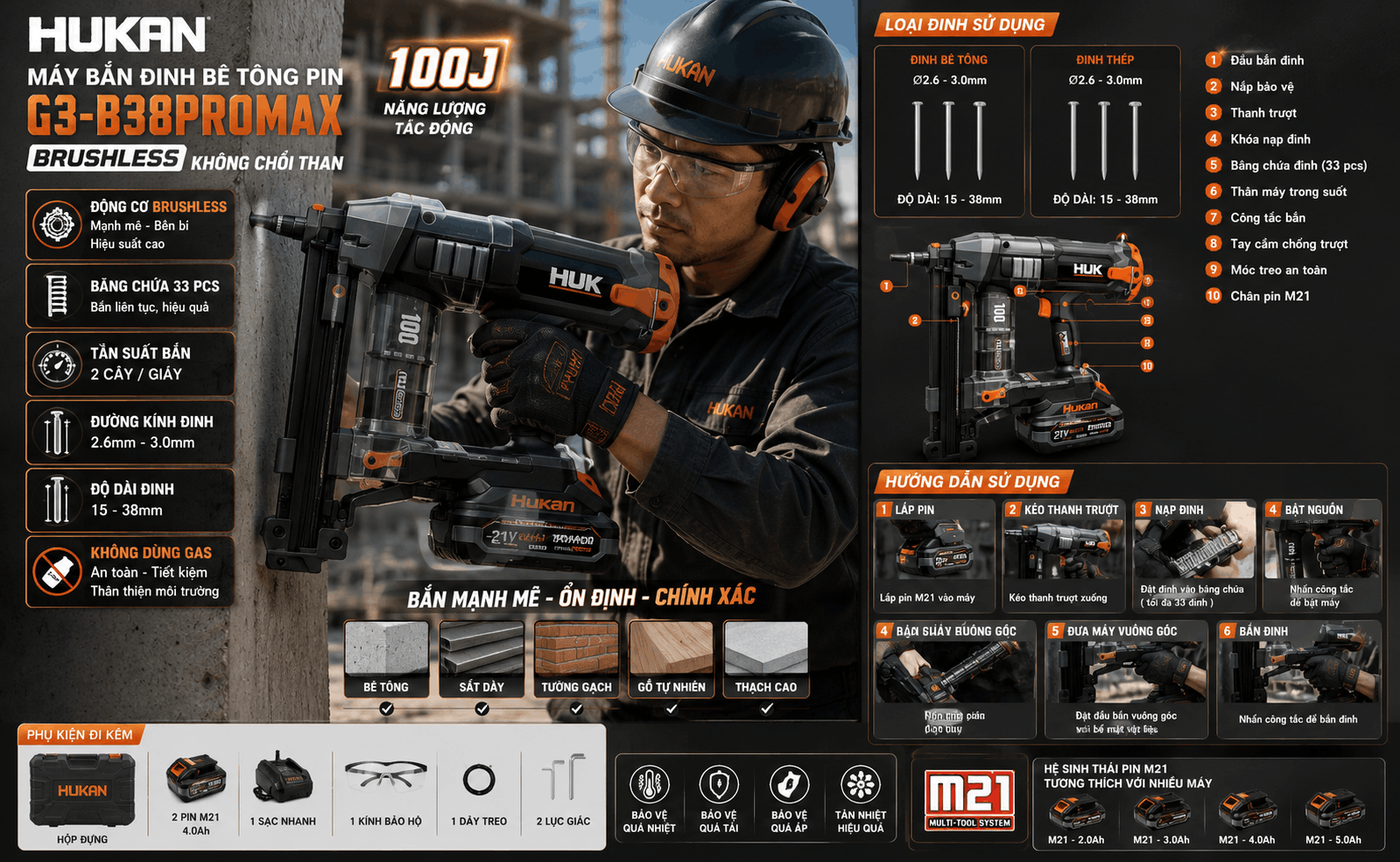
Task: Click the checkmark under Bê tông
Action: tap(387, 709)
